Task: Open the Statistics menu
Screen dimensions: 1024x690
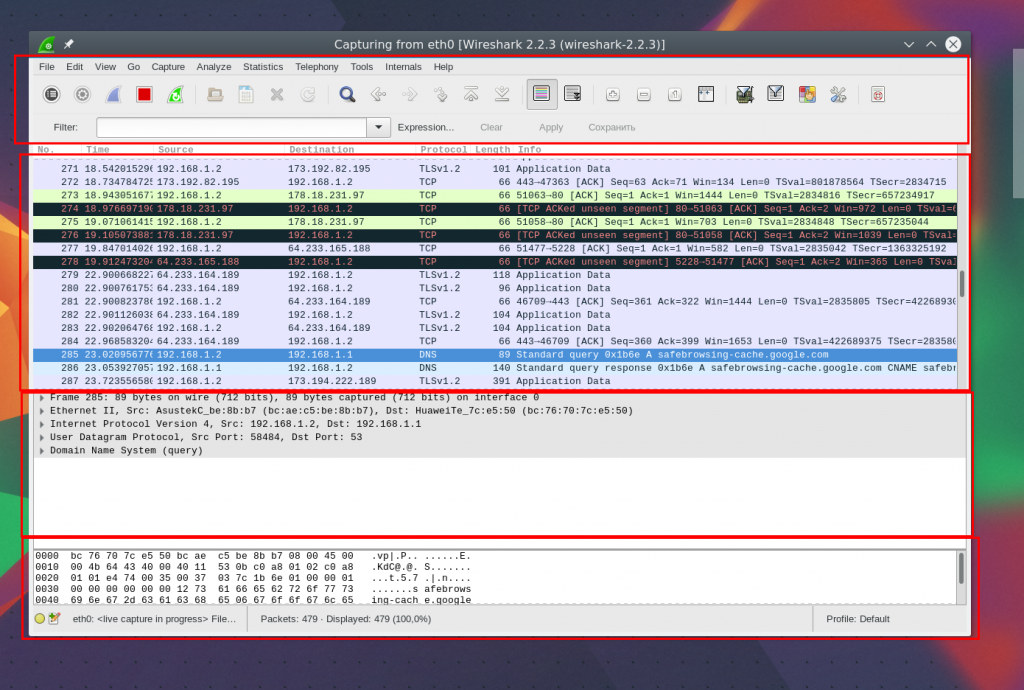Action: pos(263,67)
